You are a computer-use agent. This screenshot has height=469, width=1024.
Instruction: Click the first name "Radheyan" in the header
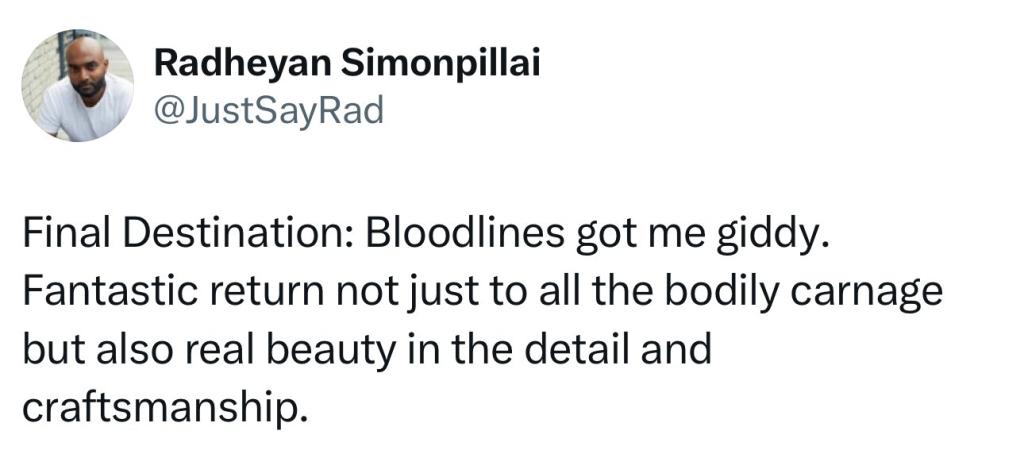click(x=242, y=65)
